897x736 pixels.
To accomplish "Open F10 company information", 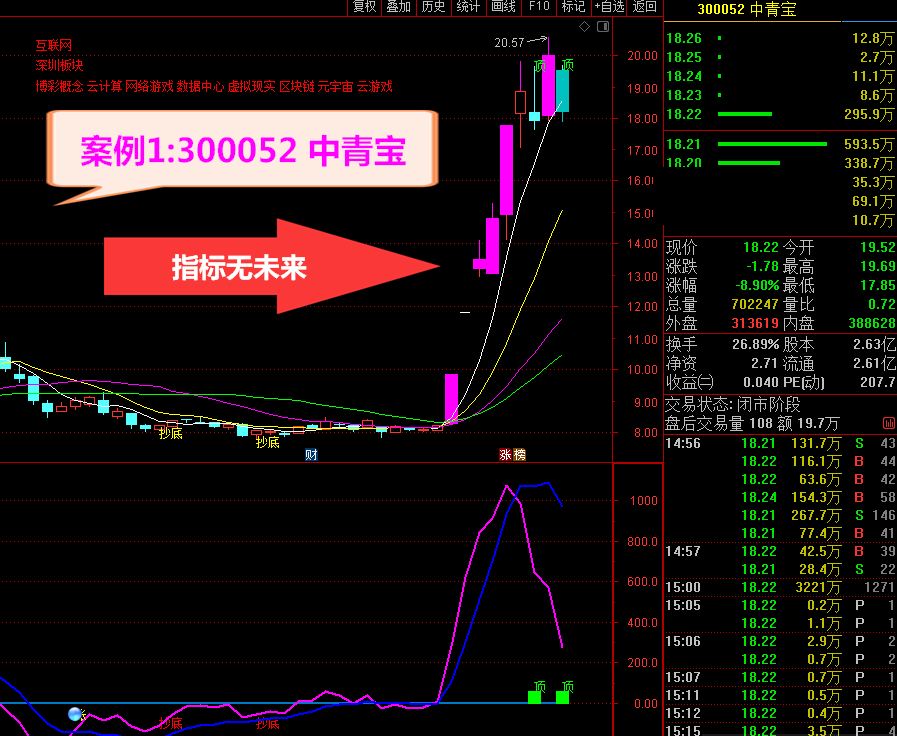I will tap(539, 7).
